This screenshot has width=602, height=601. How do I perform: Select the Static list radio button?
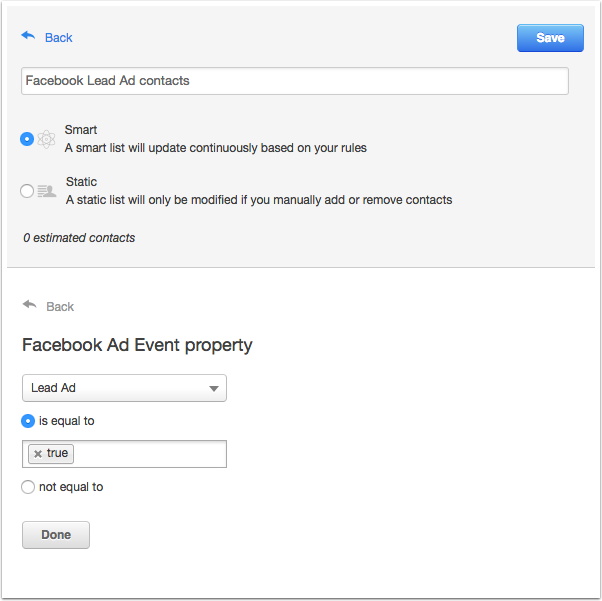27,191
